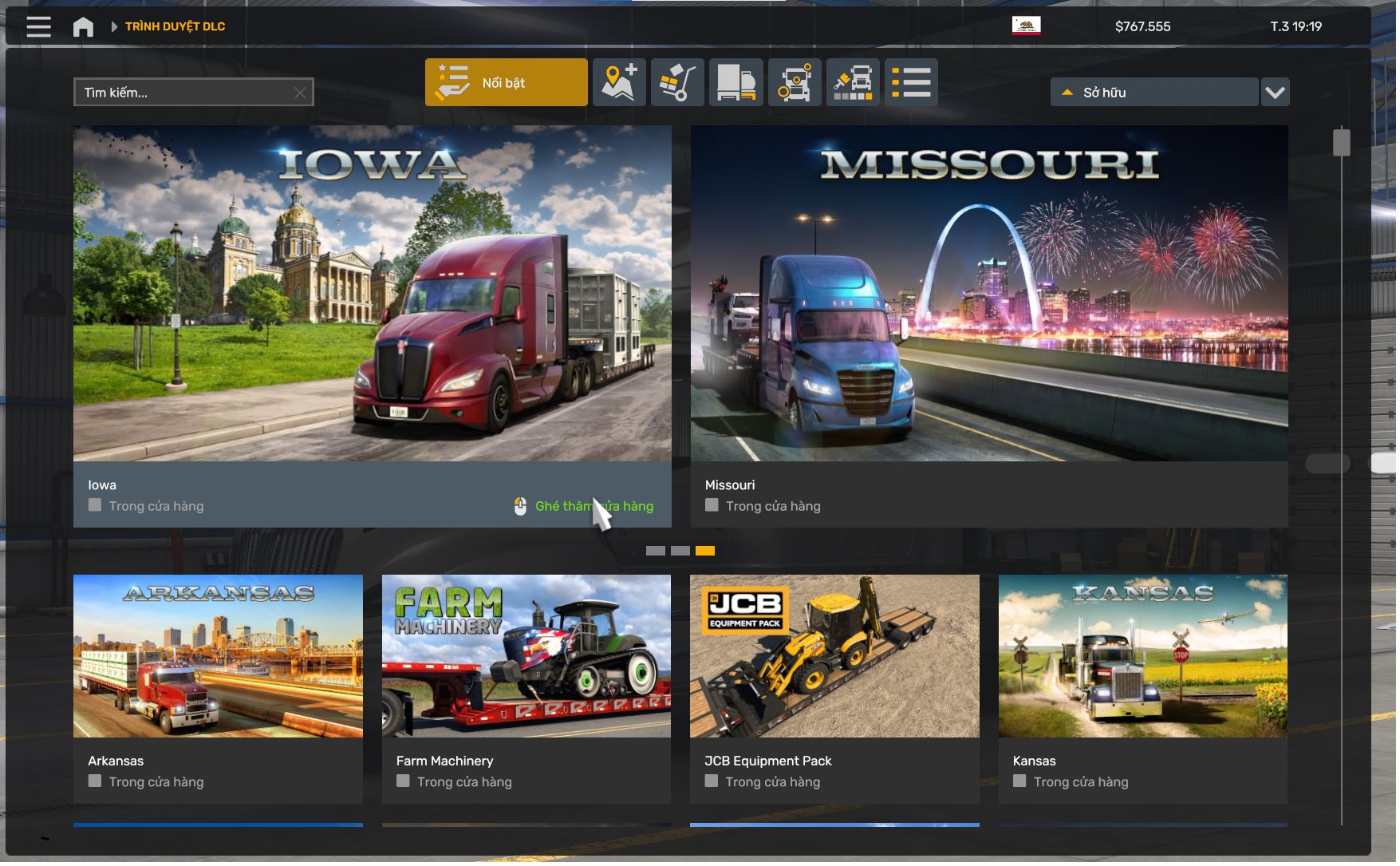
Task: Click the mouse icon beside Ghé thăm
Action: 520,506
